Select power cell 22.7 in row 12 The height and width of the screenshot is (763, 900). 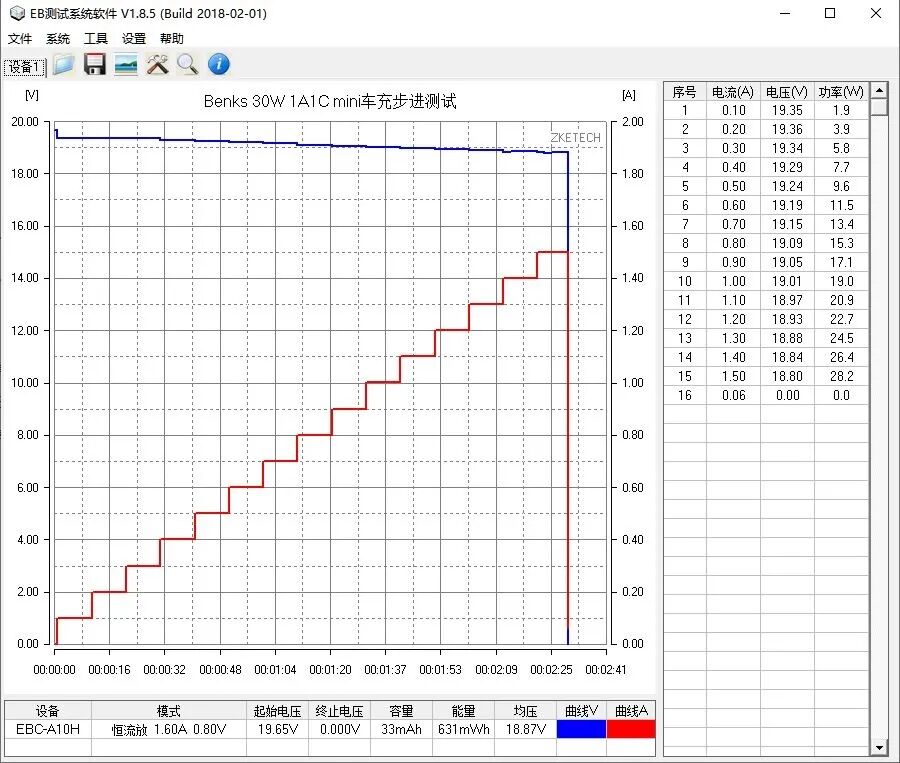coord(841,319)
